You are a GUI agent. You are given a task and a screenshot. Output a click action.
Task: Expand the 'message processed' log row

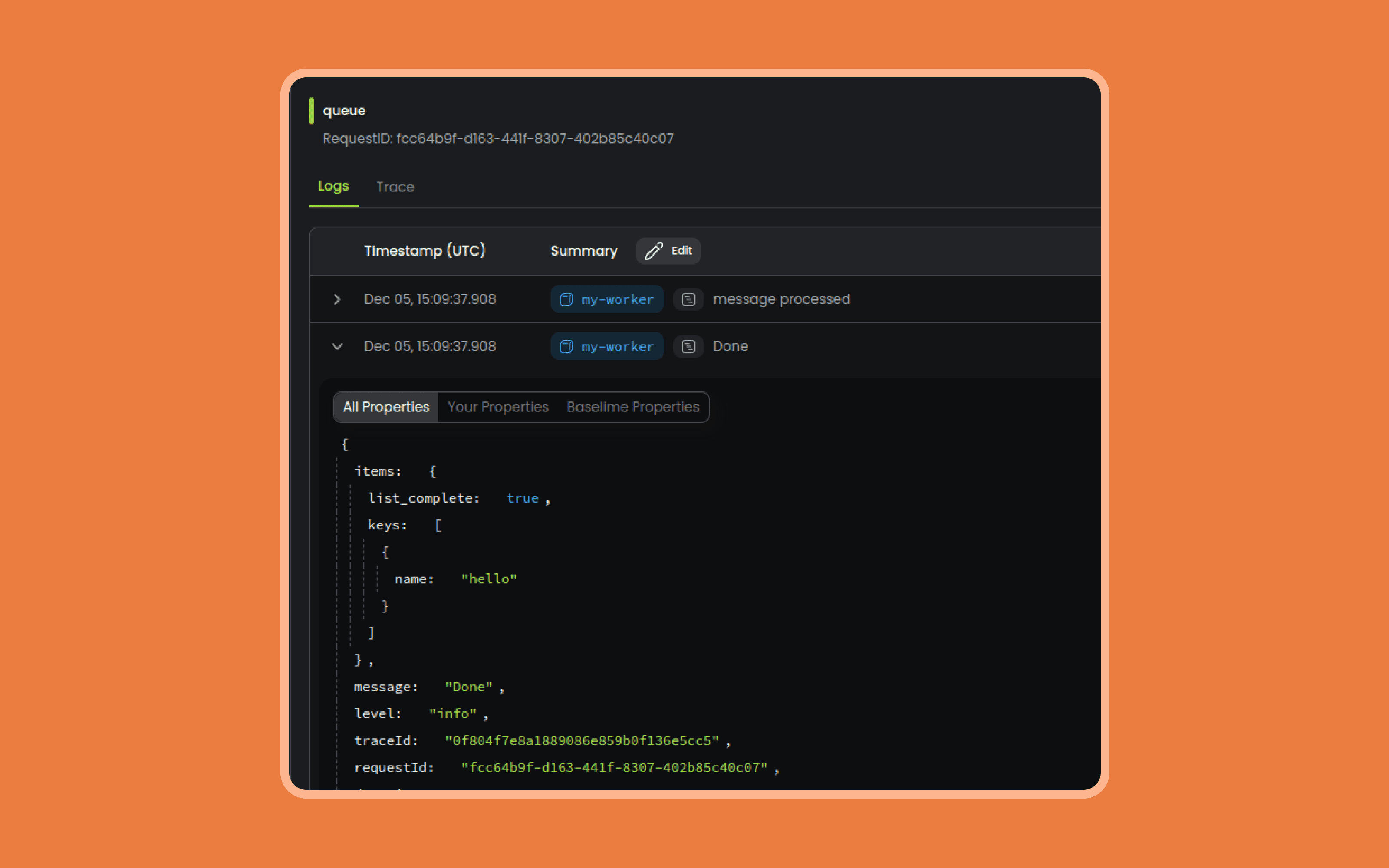(x=338, y=299)
